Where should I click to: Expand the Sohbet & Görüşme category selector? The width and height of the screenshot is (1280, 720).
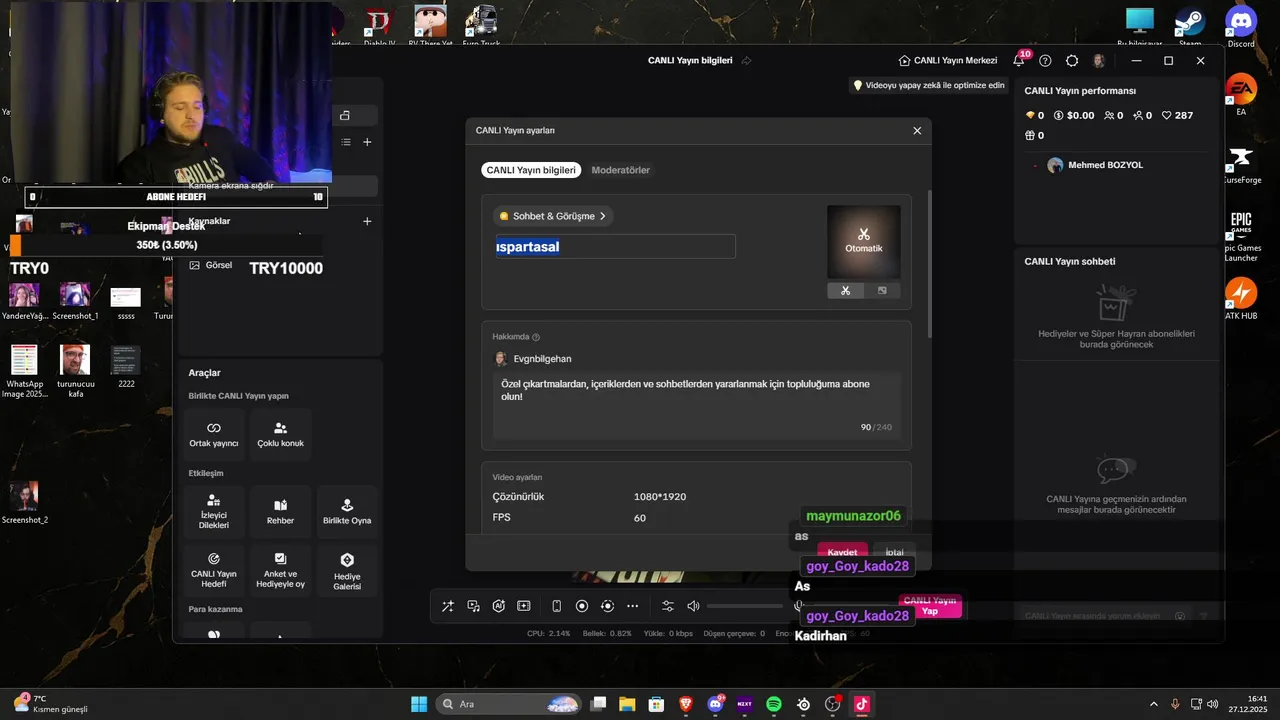point(552,216)
